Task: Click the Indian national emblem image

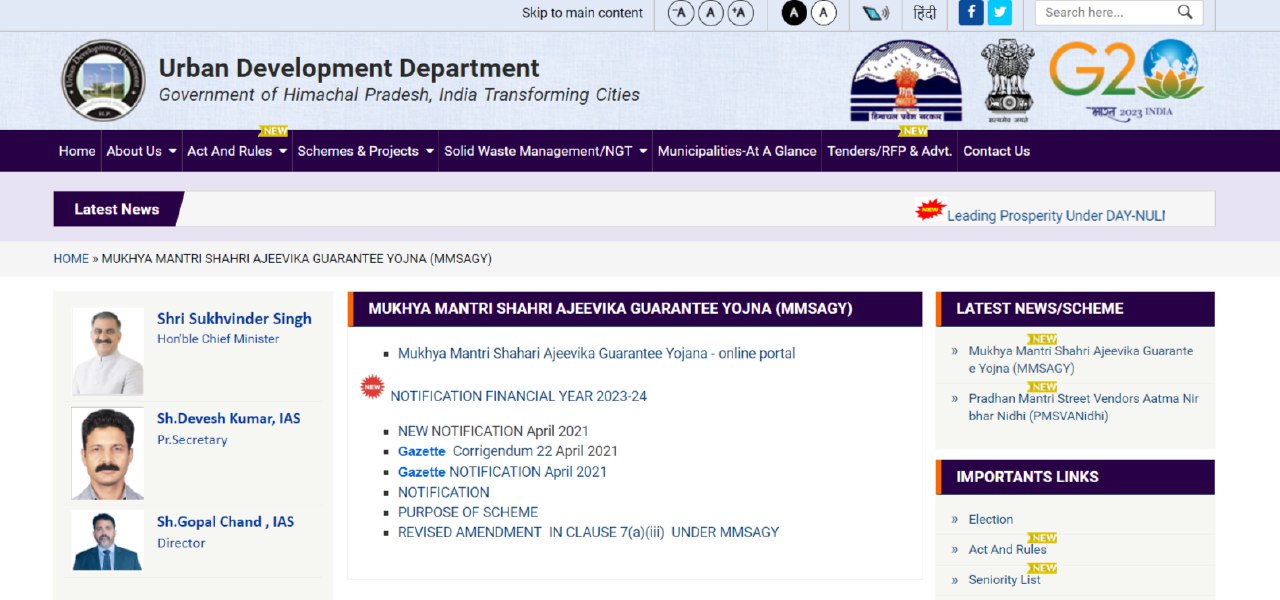Action: pyautogui.click(x=1007, y=81)
